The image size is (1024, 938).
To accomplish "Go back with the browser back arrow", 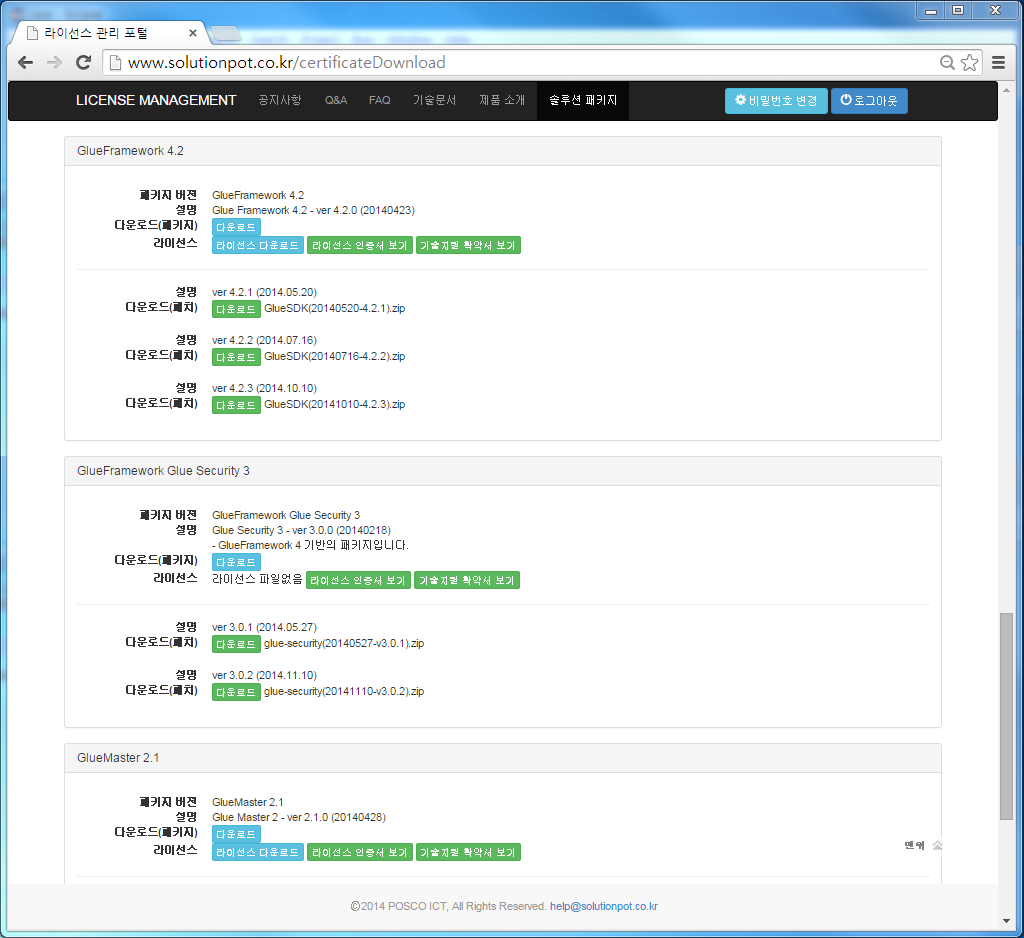I will [x=25, y=63].
